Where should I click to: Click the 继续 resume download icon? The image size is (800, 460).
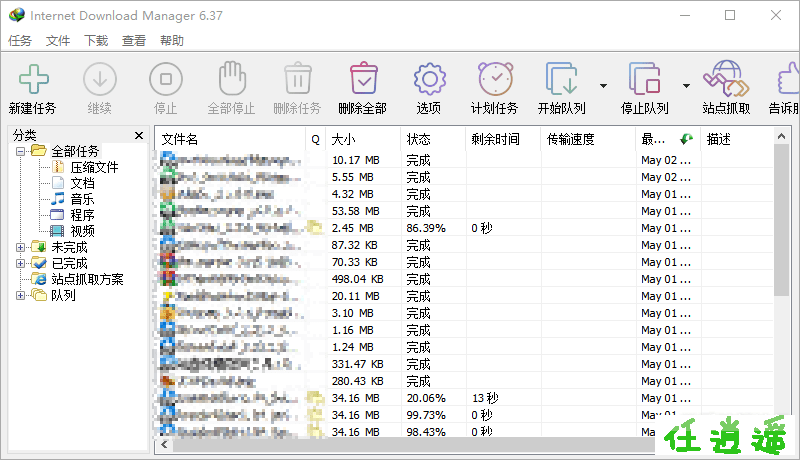tap(99, 79)
